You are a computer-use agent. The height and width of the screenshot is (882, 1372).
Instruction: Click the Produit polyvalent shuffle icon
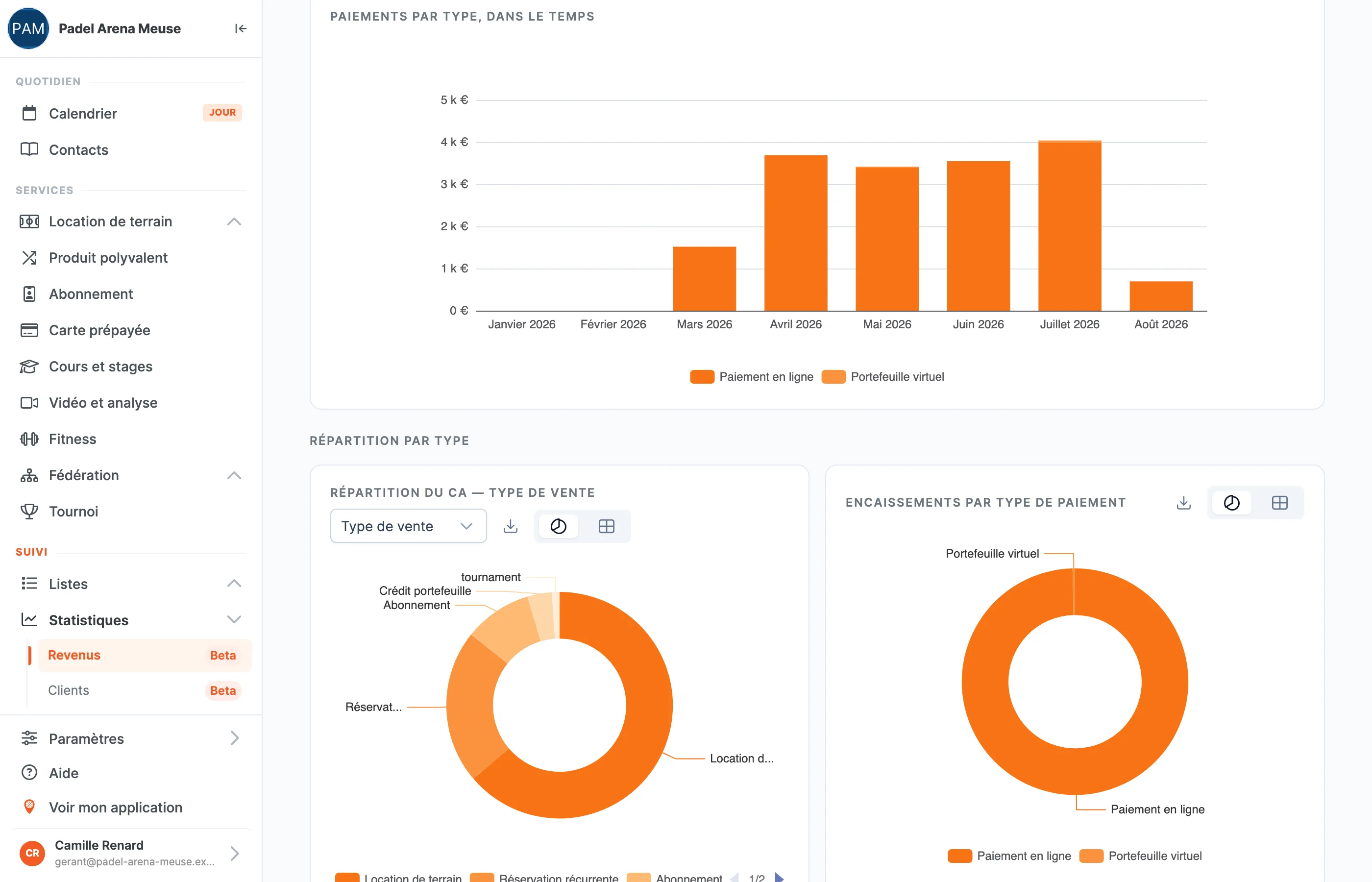[29, 258]
